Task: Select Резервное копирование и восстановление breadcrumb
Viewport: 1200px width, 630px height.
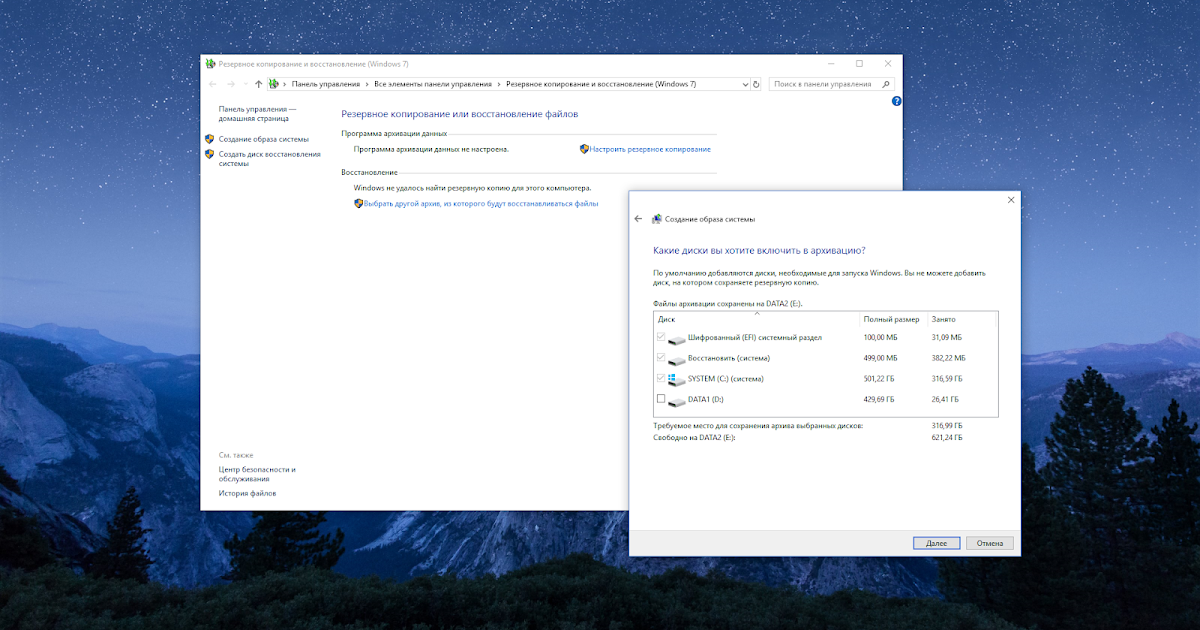Action: [x=601, y=84]
